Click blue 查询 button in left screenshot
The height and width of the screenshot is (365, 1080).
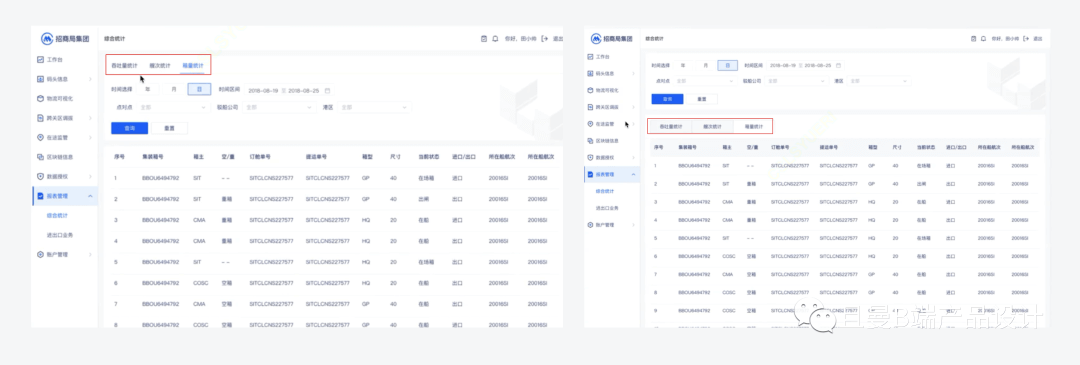coord(129,128)
